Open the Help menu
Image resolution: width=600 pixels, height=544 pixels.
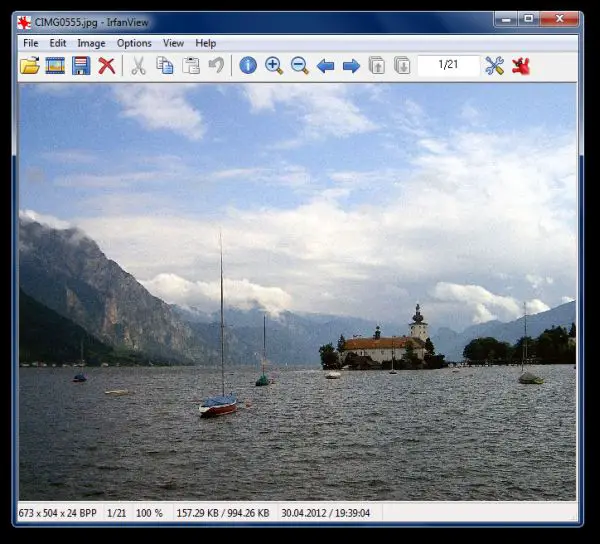tap(206, 43)
